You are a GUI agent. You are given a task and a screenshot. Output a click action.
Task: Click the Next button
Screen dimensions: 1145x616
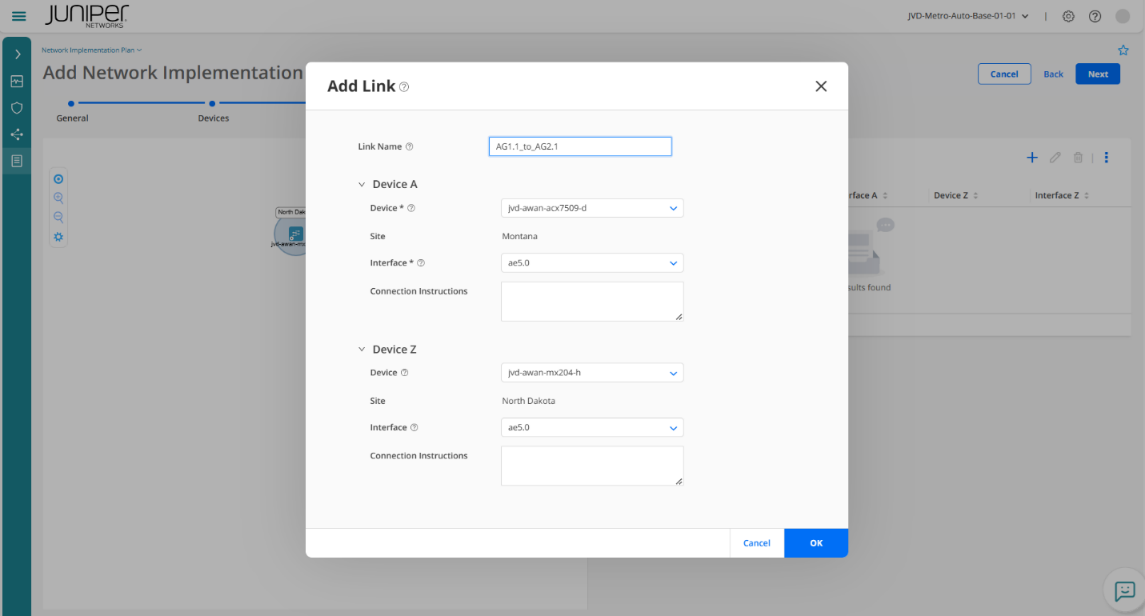[x=1098, y=74]
